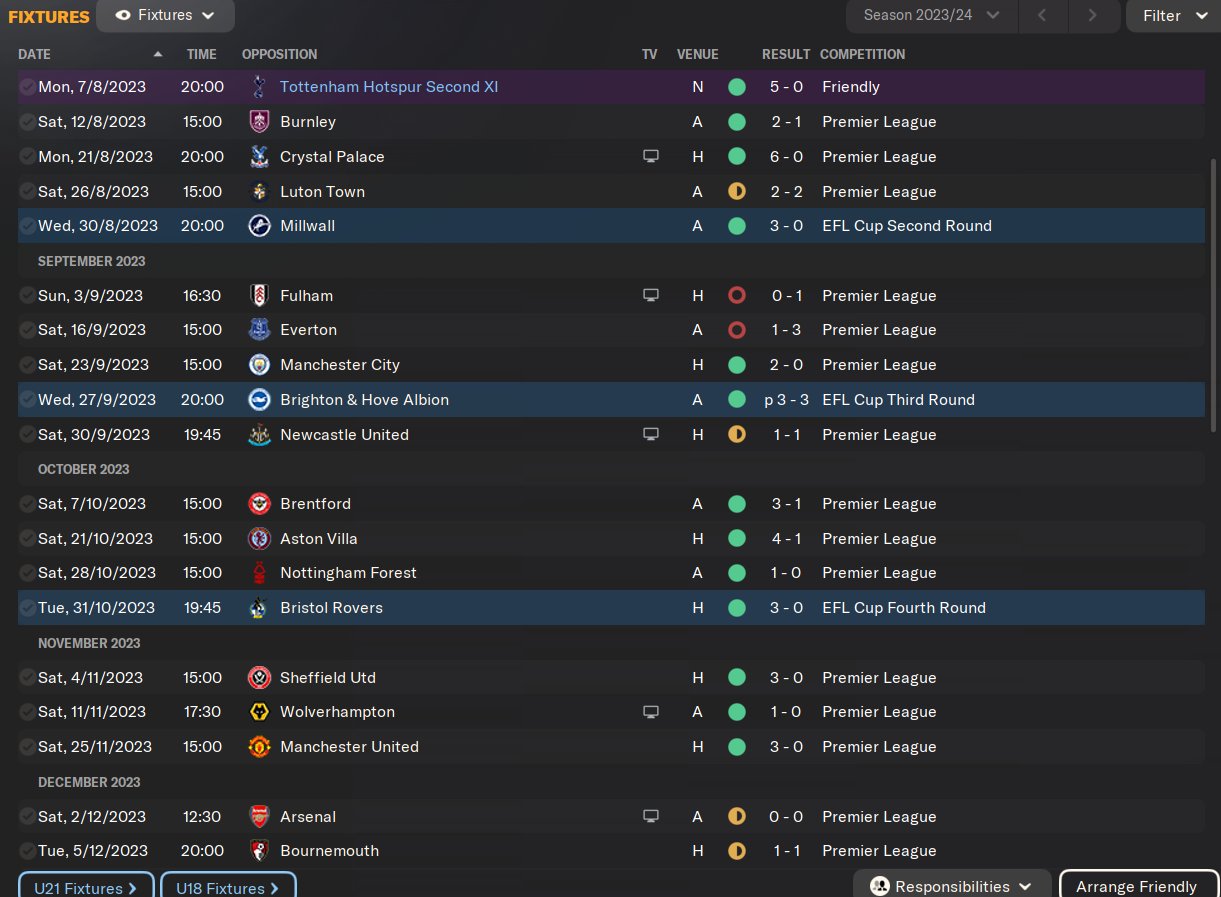Click green win indicator for Burnley match
This screenshot has height=897, width=1221.
pyautogui.click(x=737, y=122)
